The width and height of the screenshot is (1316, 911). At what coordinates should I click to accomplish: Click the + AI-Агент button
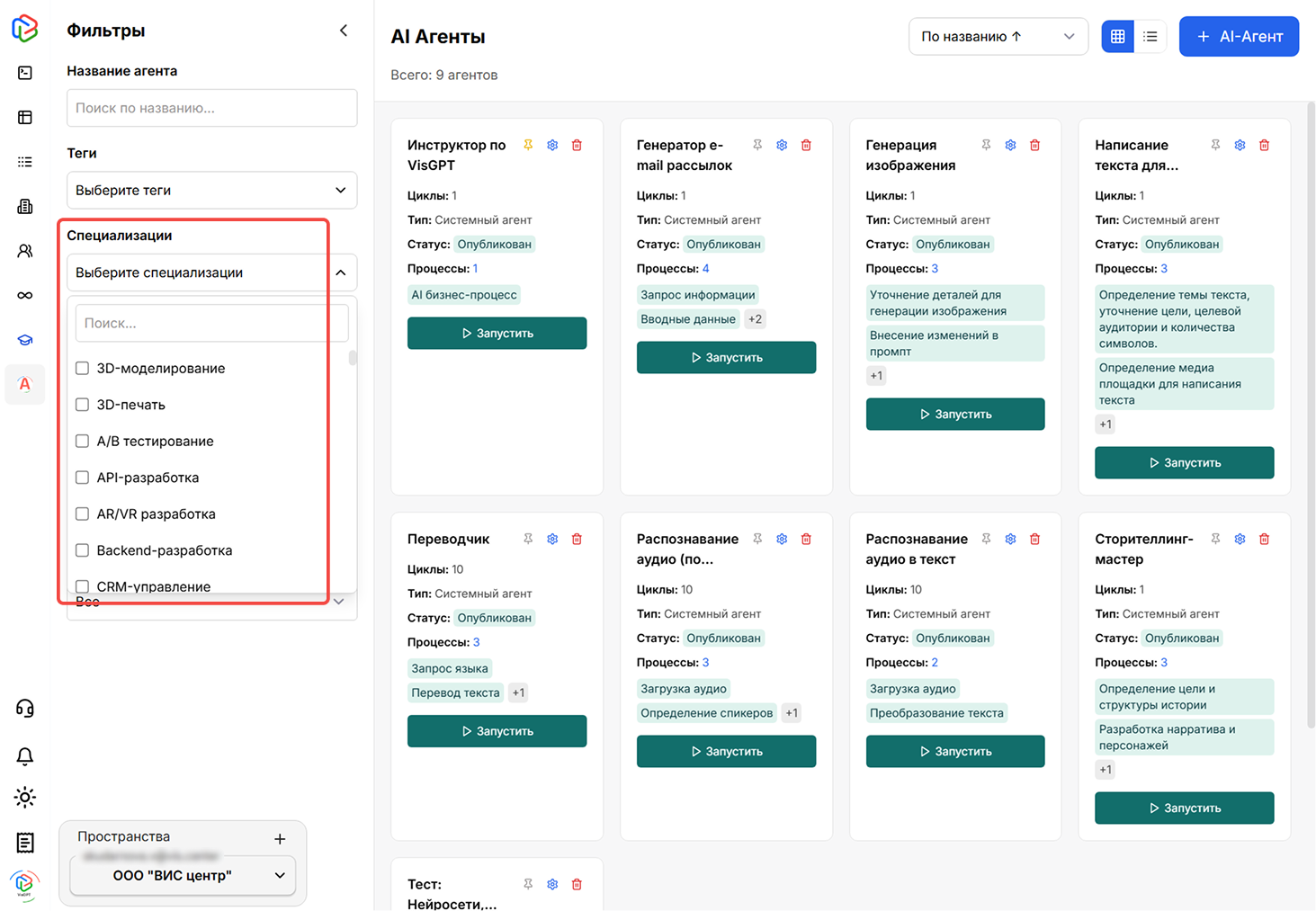click(1238, 37)
